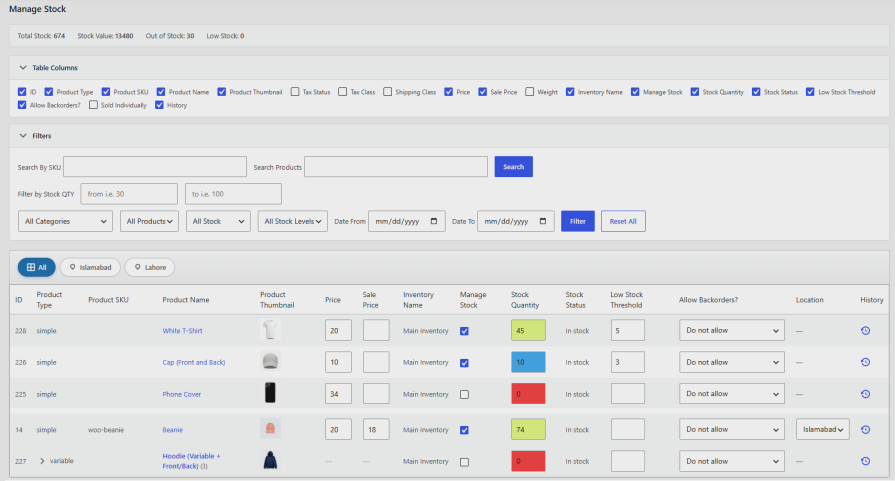Screen dimensions: 895x481
Task: Open the All Stock dropdown
Action: 218,221
